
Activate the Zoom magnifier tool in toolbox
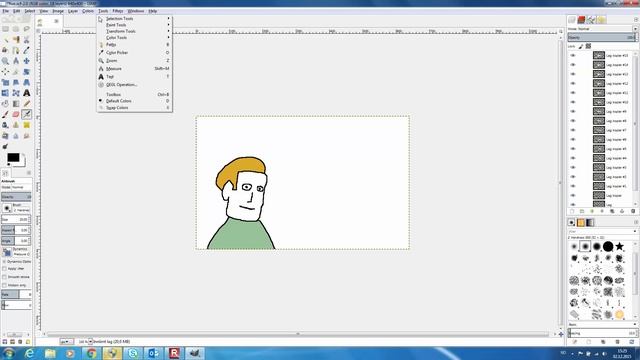(5, 61)
